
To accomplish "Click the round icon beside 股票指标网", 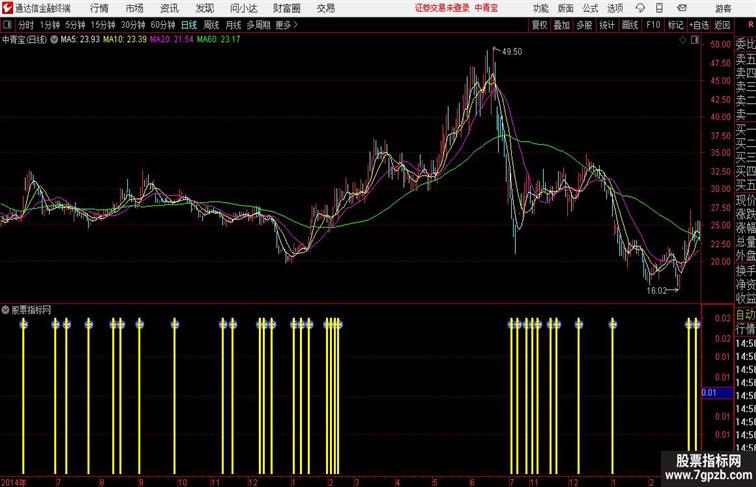I will (x=5, y=310).
